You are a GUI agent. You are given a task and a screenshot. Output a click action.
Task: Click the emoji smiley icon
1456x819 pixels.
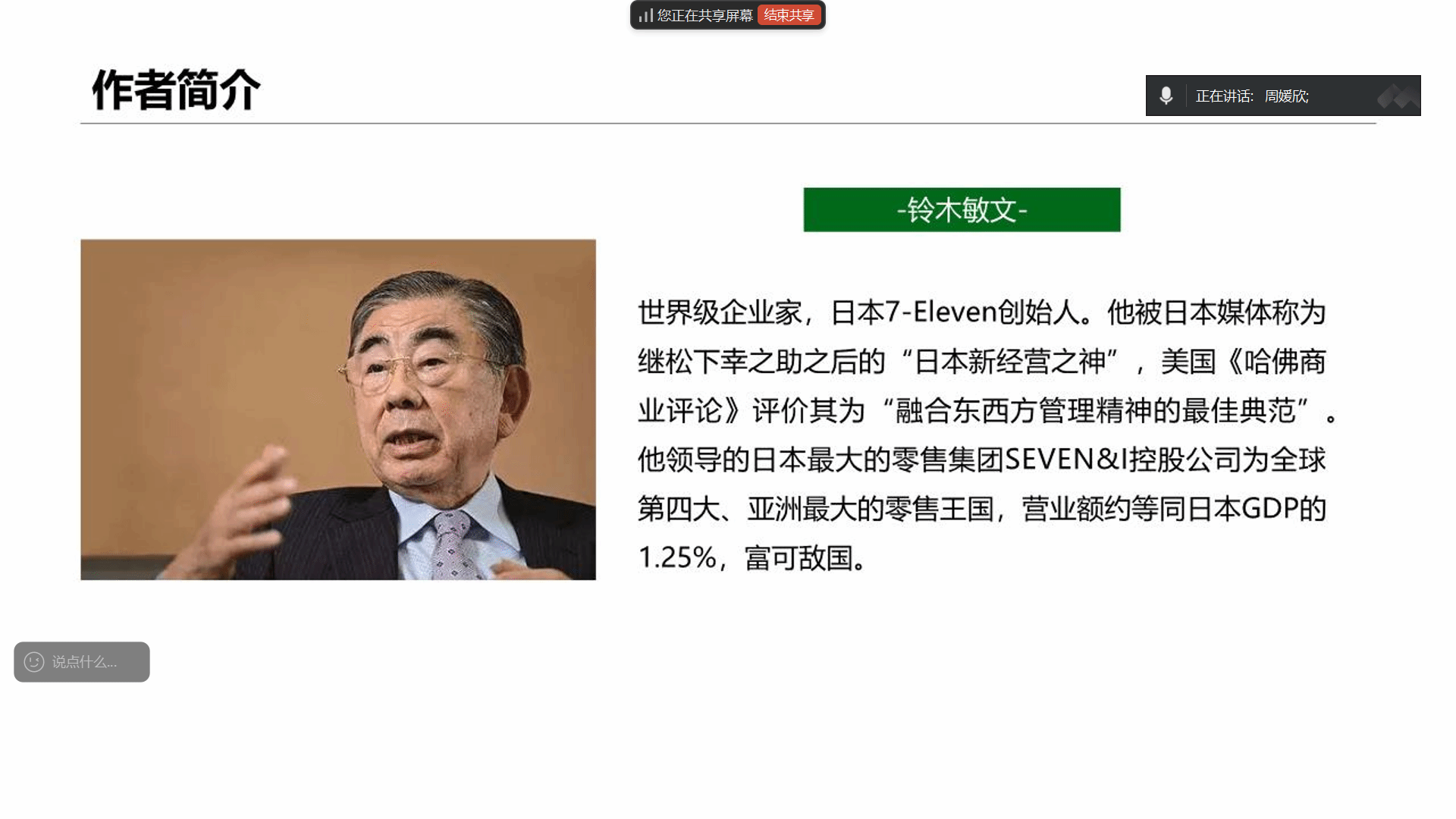click(34, 662)
